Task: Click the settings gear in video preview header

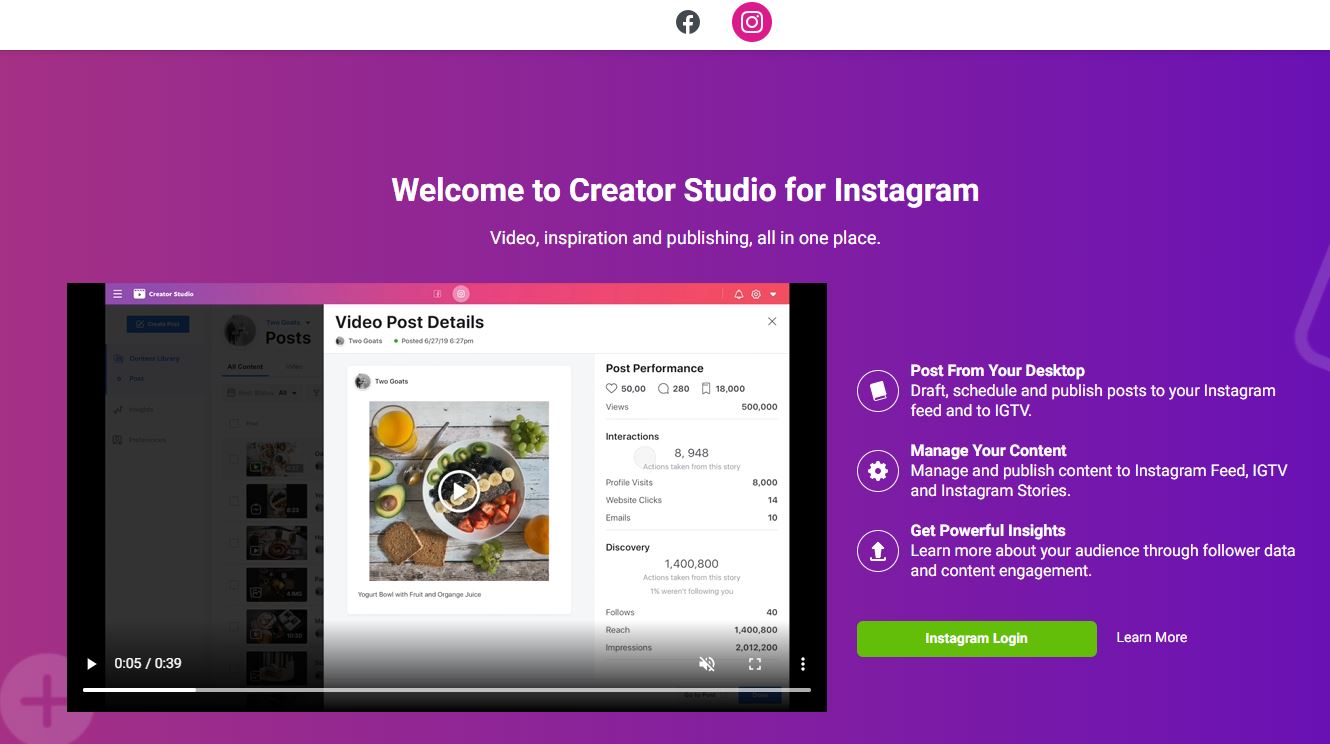Action: click(756, 294)
